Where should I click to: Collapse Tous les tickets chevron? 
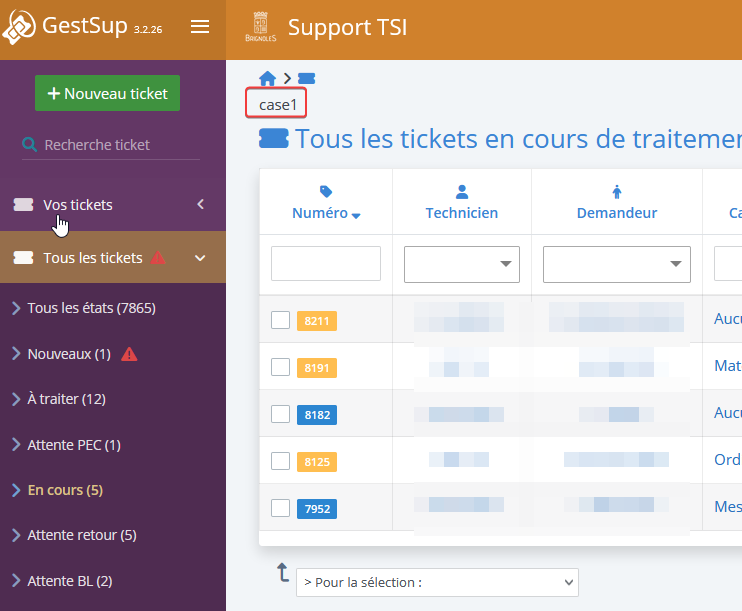coord(200,258)
